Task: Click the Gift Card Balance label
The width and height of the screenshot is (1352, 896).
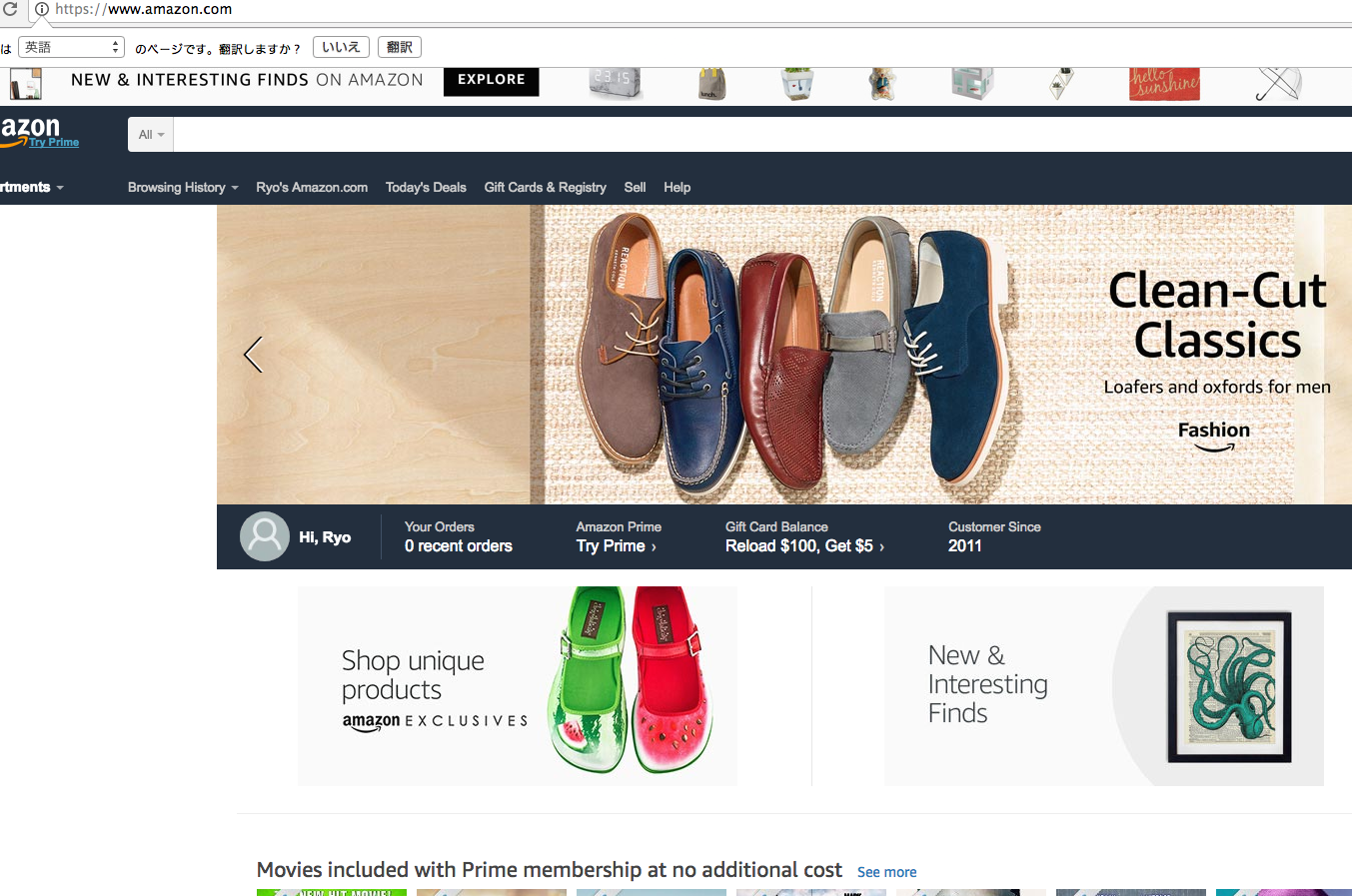Action: [776, 526]
